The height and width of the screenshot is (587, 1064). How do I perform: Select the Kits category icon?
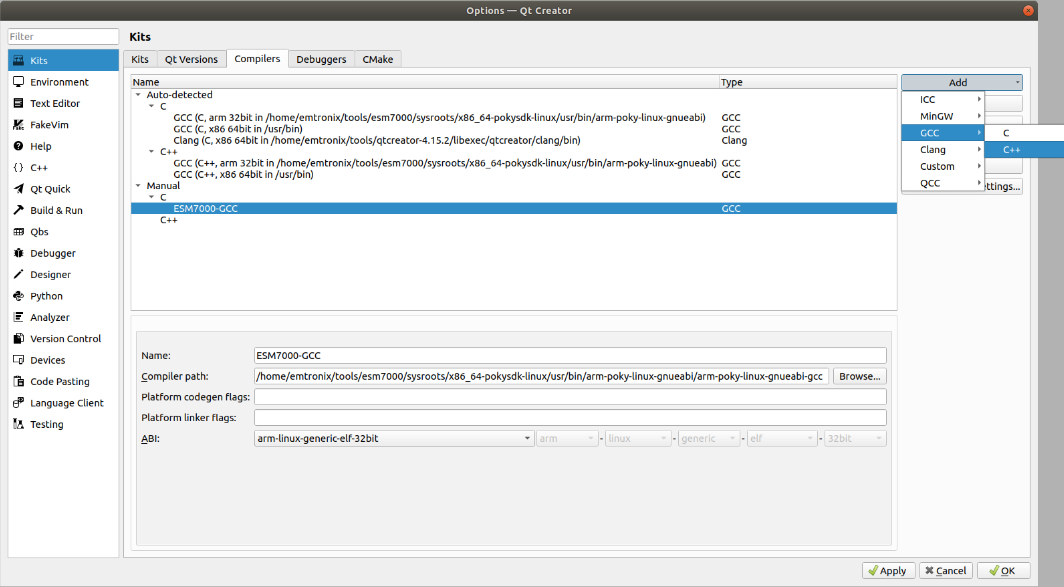coord(18,60)
